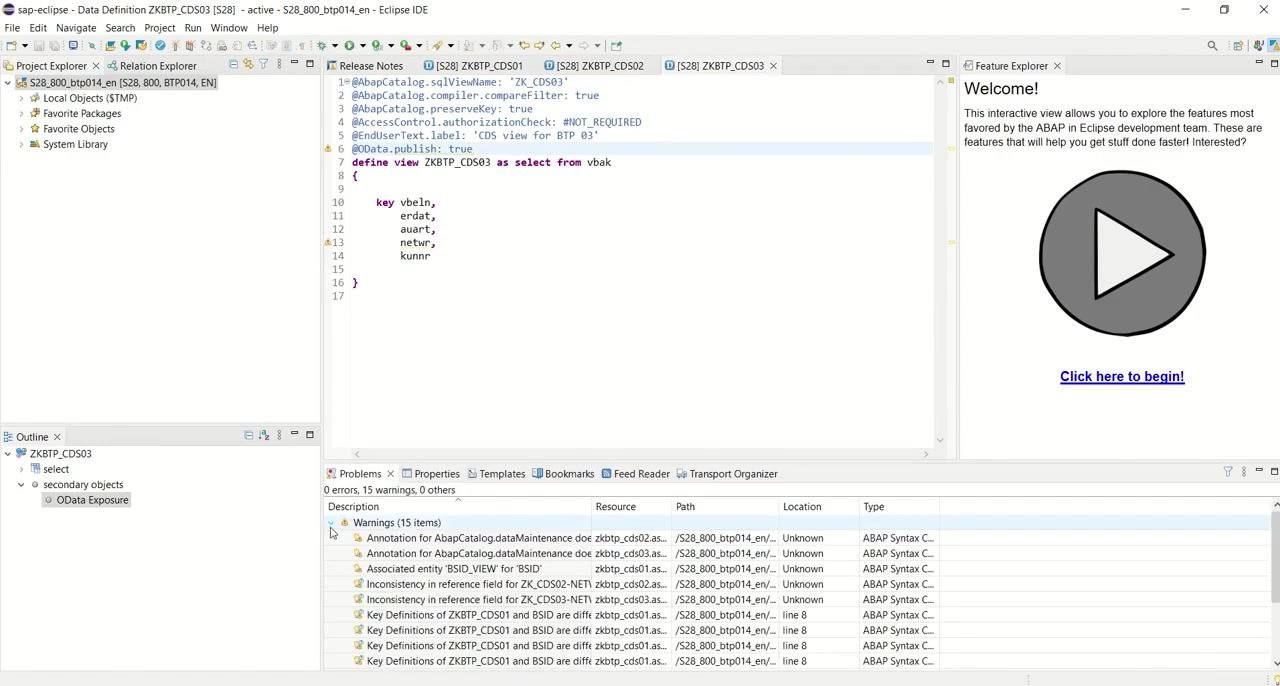
Task: Click the warning marker on line 13
Action: pyautogui.click(x=328, y=242)
